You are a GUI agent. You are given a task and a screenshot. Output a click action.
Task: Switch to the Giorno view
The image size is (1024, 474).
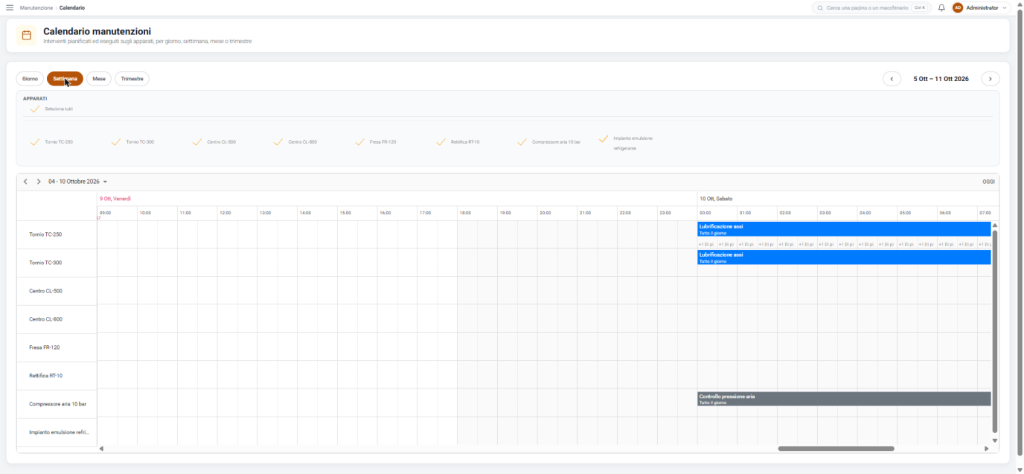click(30, 78)
